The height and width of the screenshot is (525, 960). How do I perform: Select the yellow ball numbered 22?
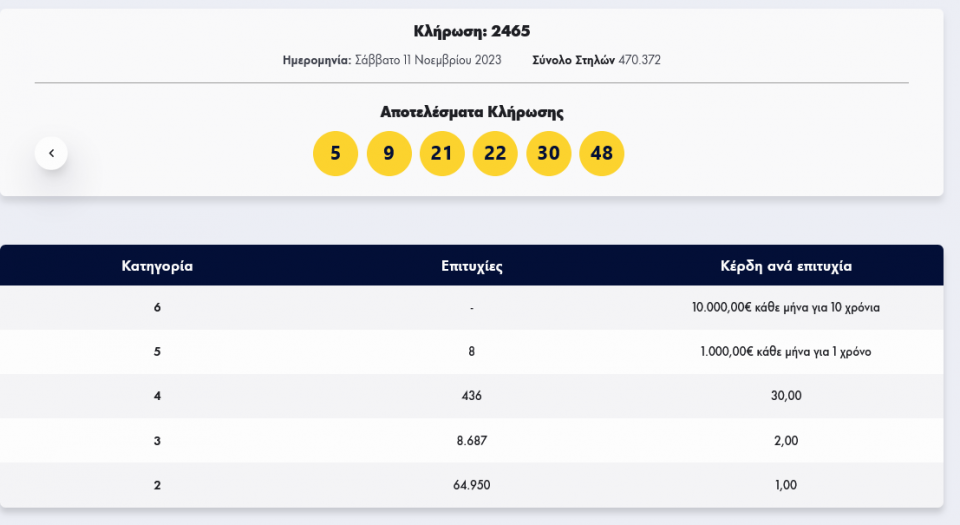point(495,154)
